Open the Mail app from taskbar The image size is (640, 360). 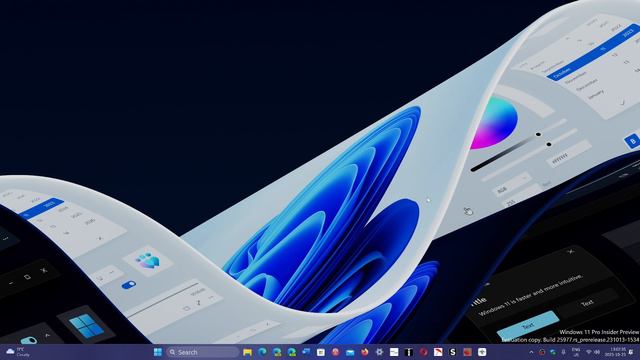(350, 352)
